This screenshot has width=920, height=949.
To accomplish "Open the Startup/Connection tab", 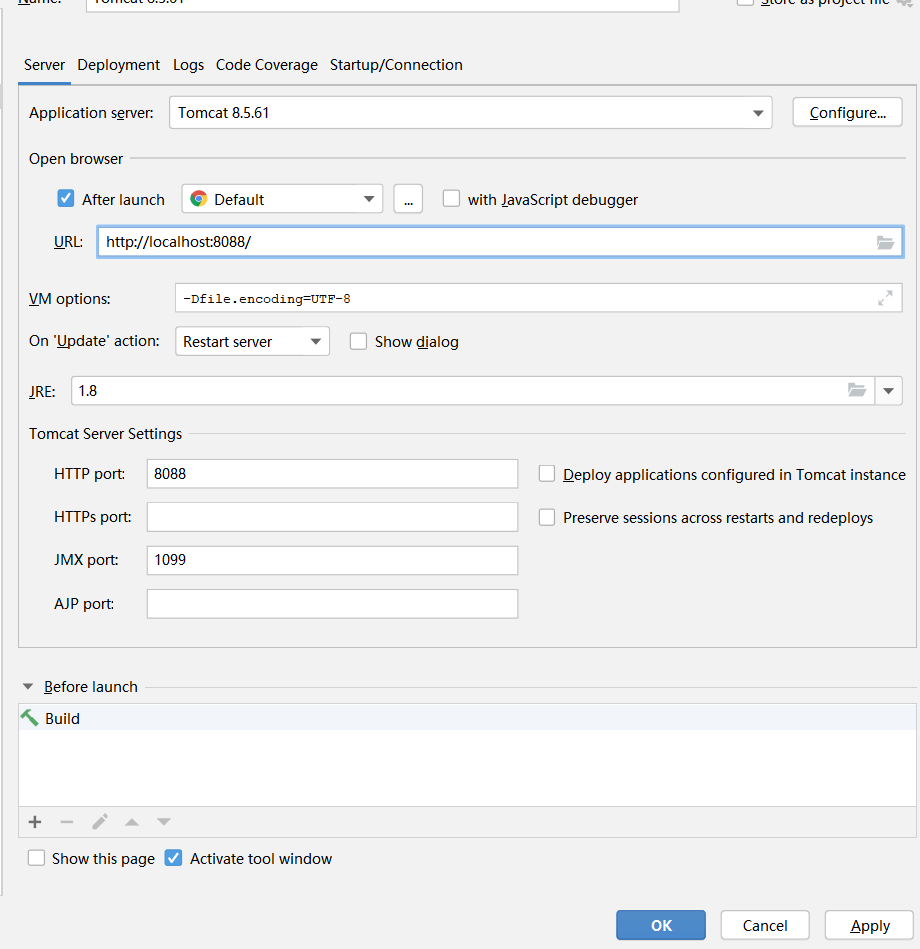I will 398,64.
